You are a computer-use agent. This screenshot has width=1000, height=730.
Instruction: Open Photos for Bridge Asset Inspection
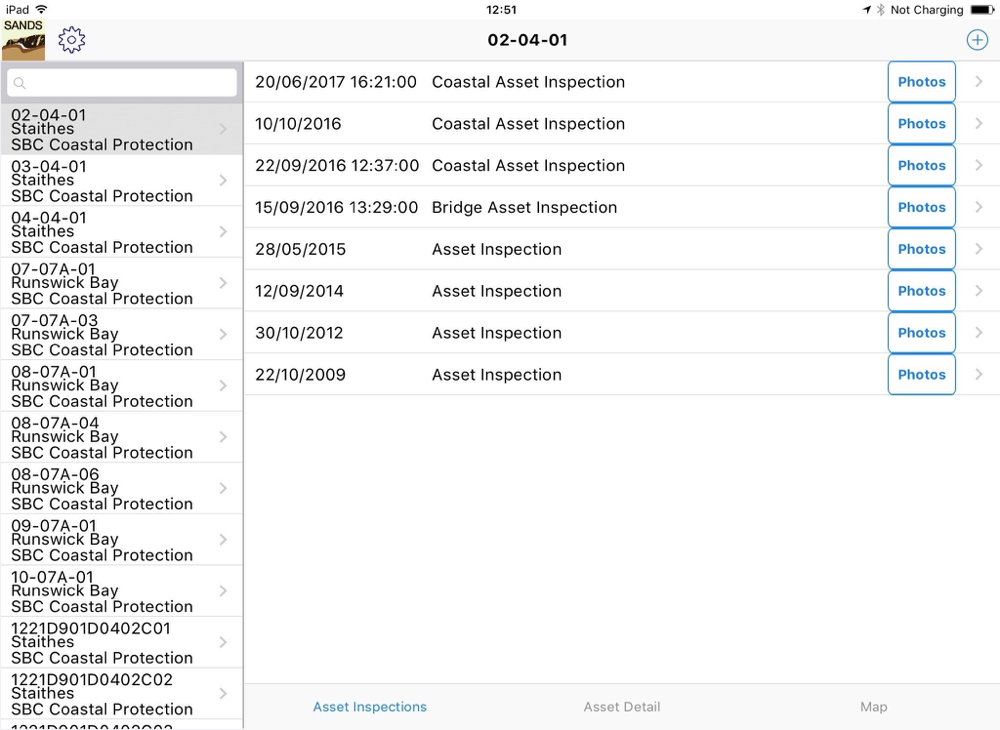(x=922, y=207)
